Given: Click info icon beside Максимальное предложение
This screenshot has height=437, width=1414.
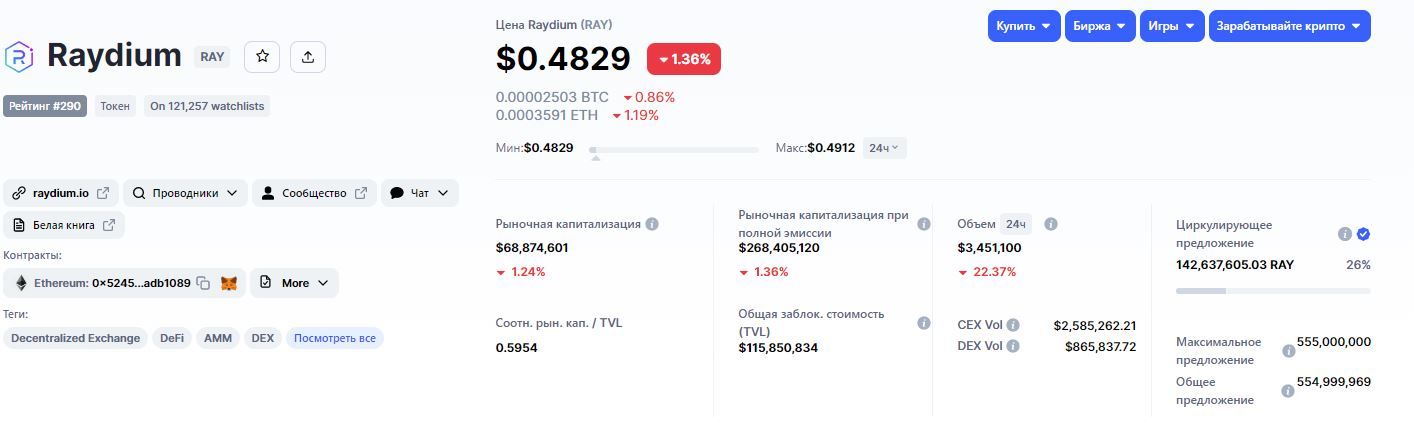Looking at the screenshot, I should click(x=1288, y=351).
